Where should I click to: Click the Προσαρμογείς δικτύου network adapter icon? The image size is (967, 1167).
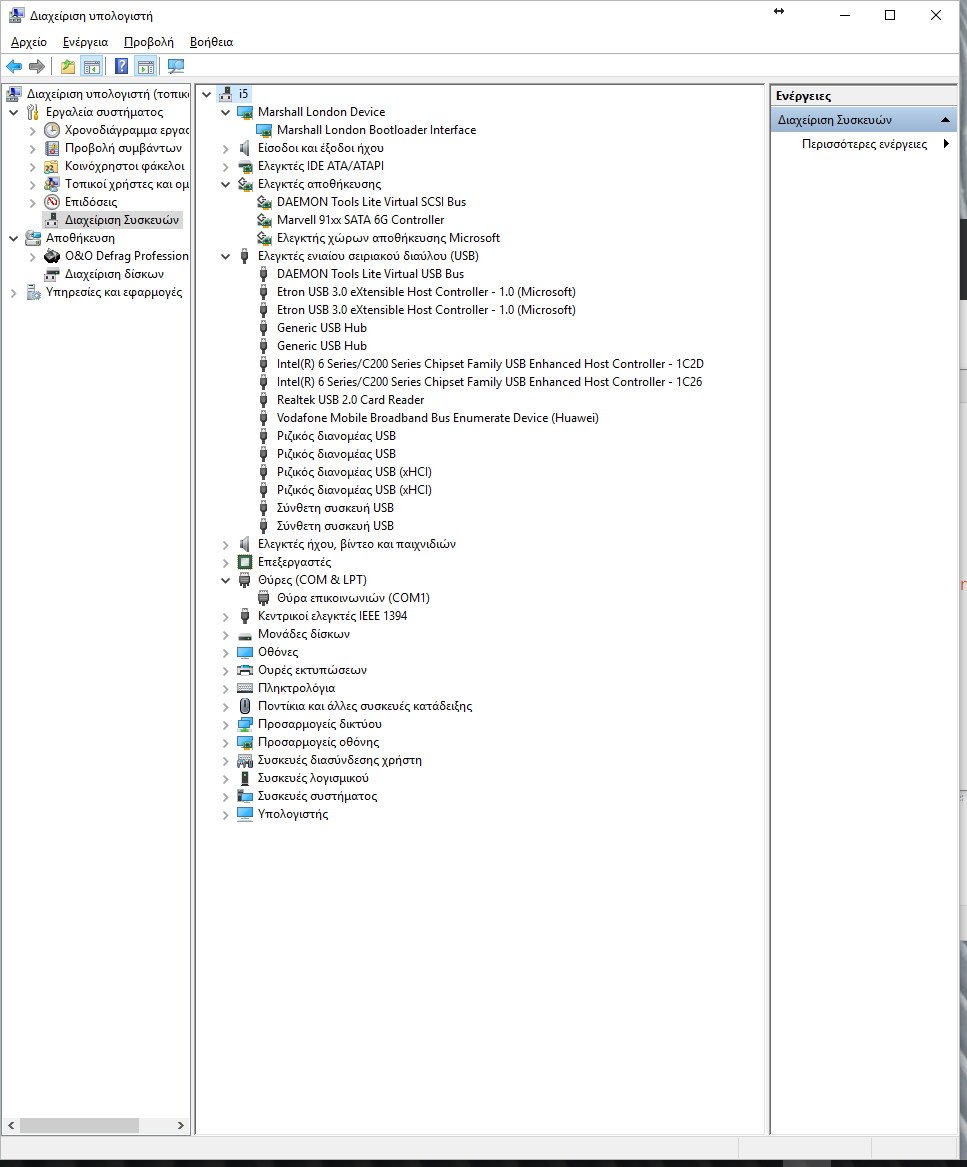[x=245, y=724]
